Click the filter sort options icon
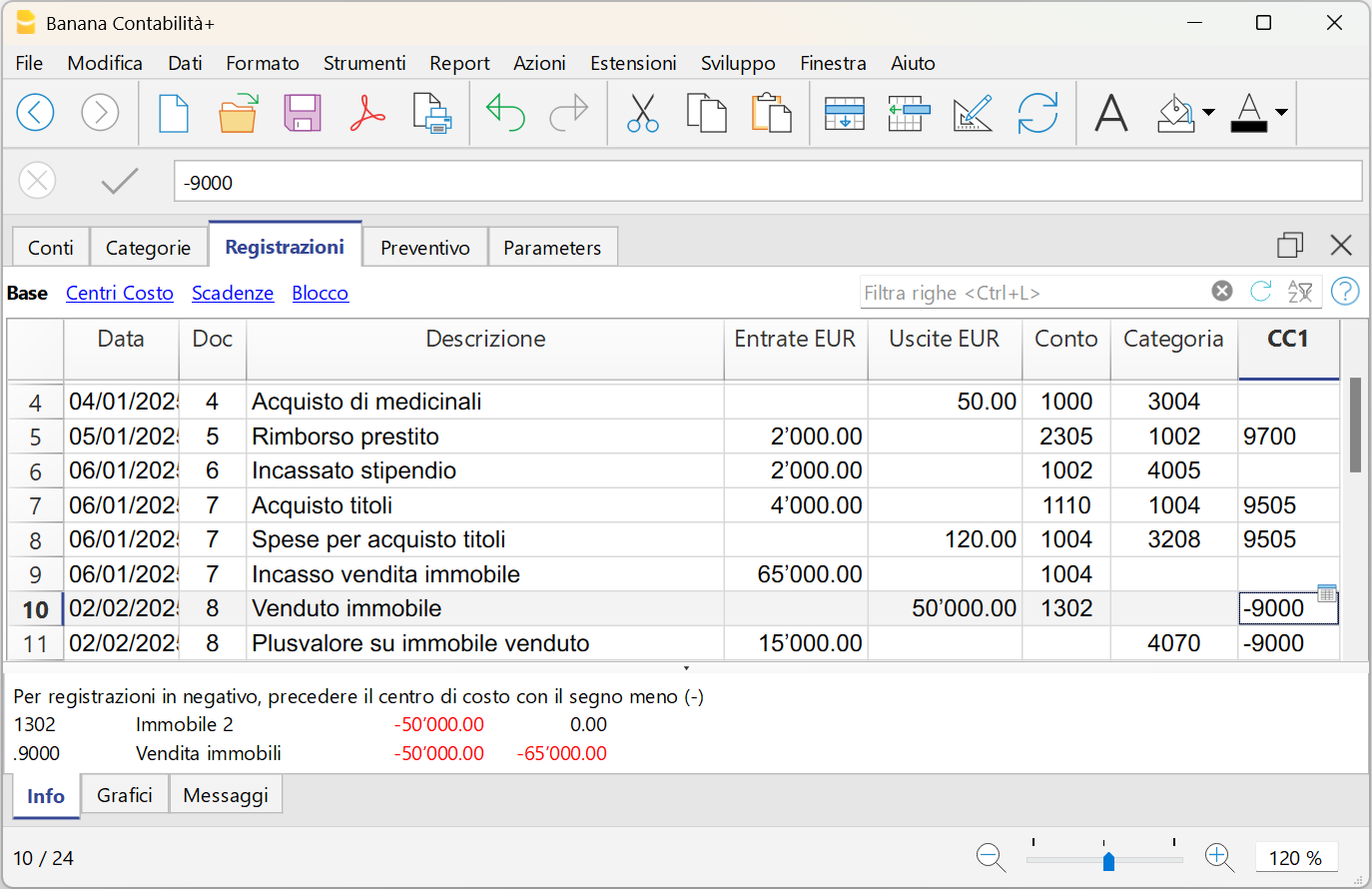Viewport: 1372px width, 889px height. coord(1300,292)
